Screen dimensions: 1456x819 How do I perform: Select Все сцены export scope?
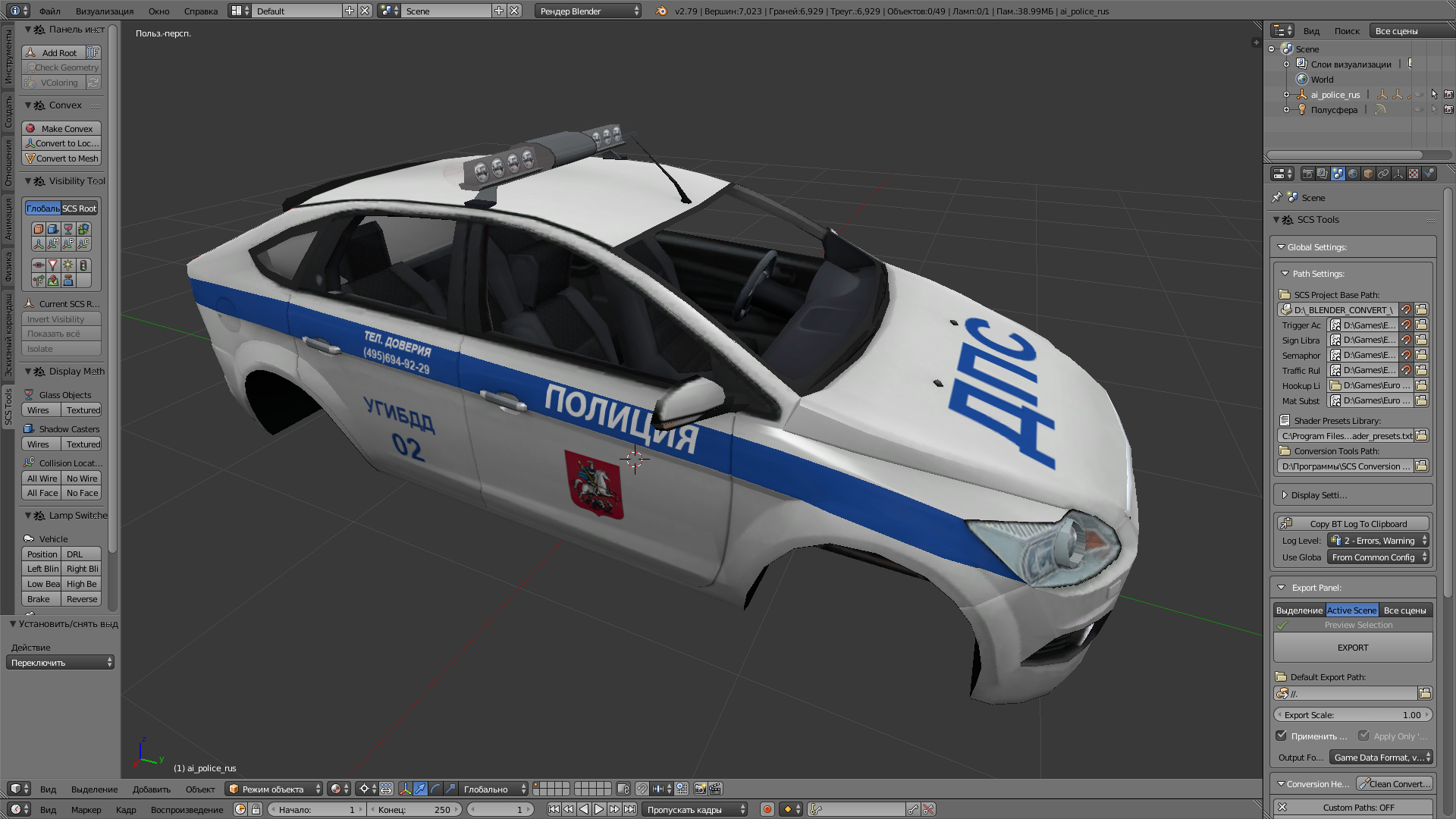point(1405,610)
